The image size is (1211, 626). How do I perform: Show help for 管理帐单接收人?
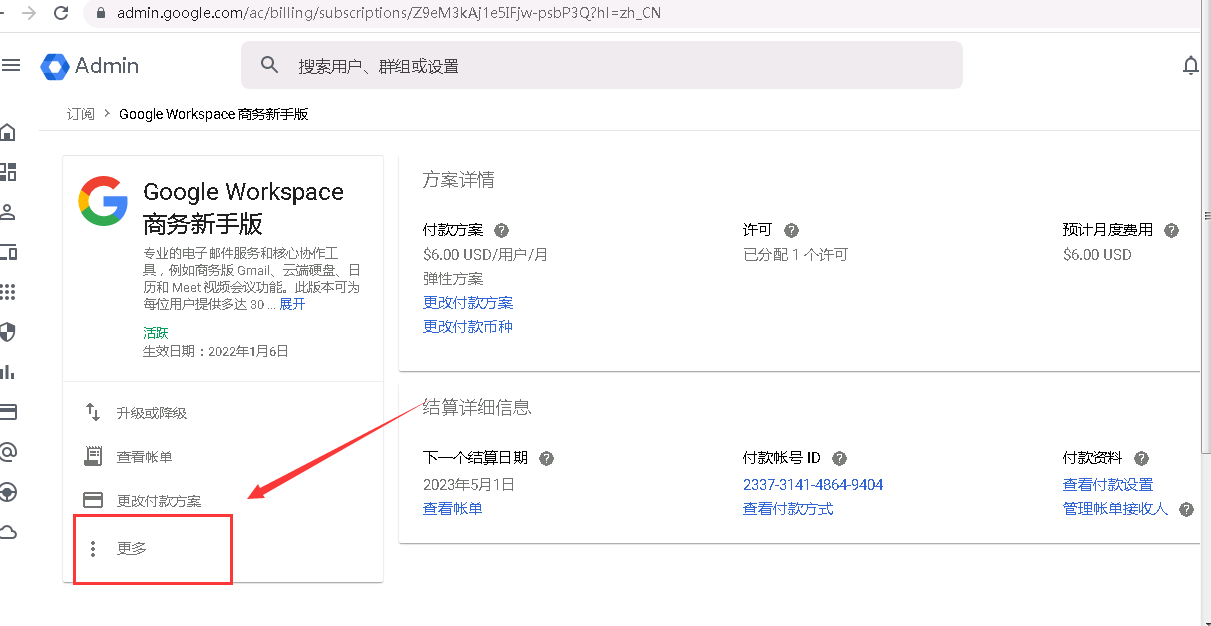tap(1187, 509)
